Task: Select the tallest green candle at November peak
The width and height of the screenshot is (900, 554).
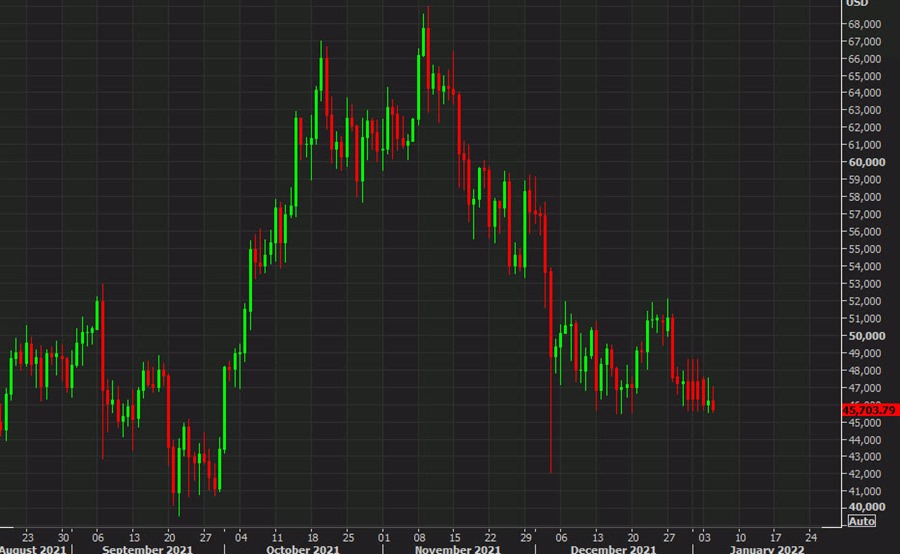Action: pos(424,45)
